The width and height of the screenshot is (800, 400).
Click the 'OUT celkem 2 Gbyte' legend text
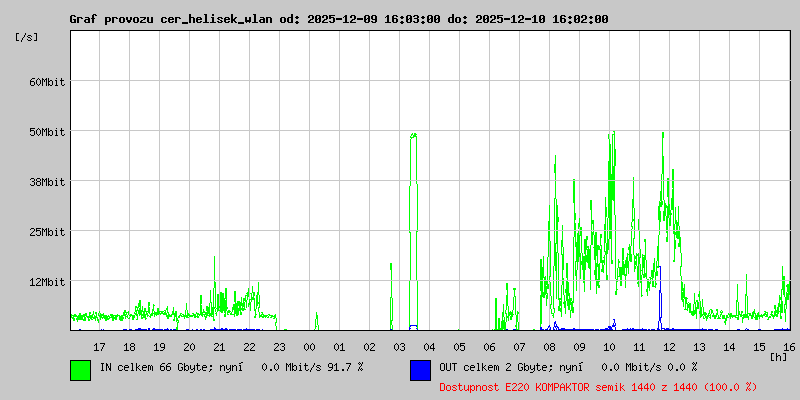pos(492,367)
